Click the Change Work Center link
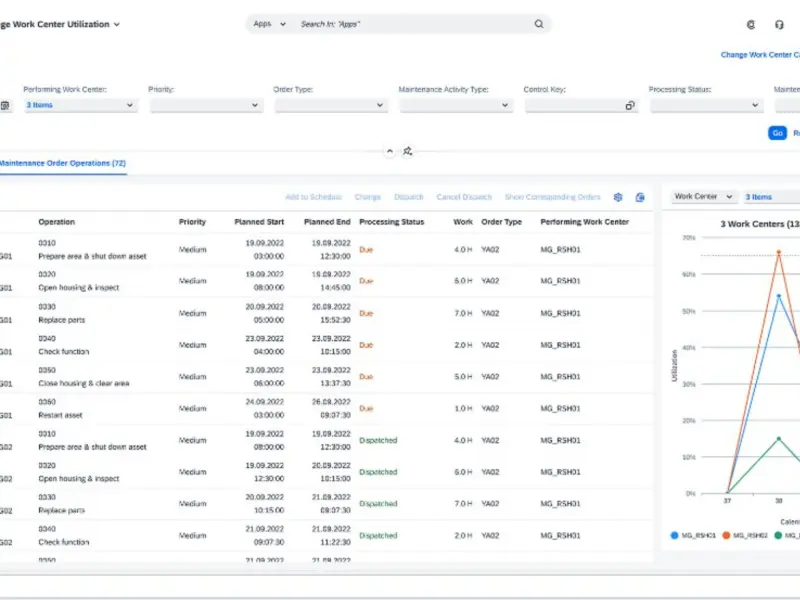800x600 pixels. pos(760,55)
